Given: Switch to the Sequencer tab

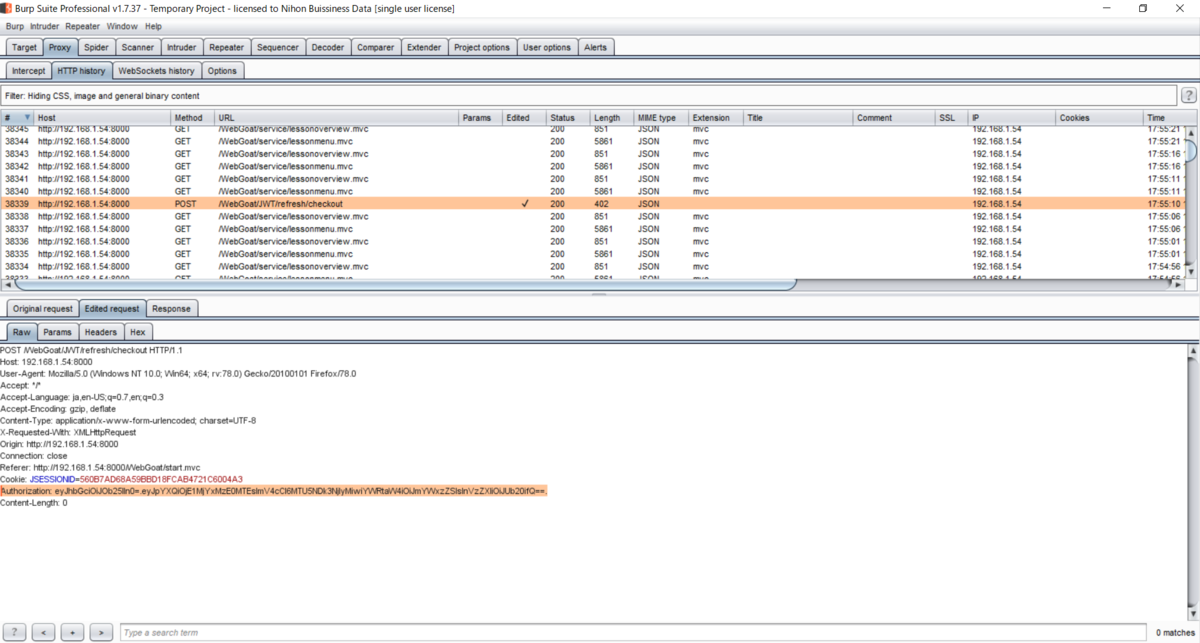Looking at the screenshot, I should pyautogui.click(x=278, y=47).
